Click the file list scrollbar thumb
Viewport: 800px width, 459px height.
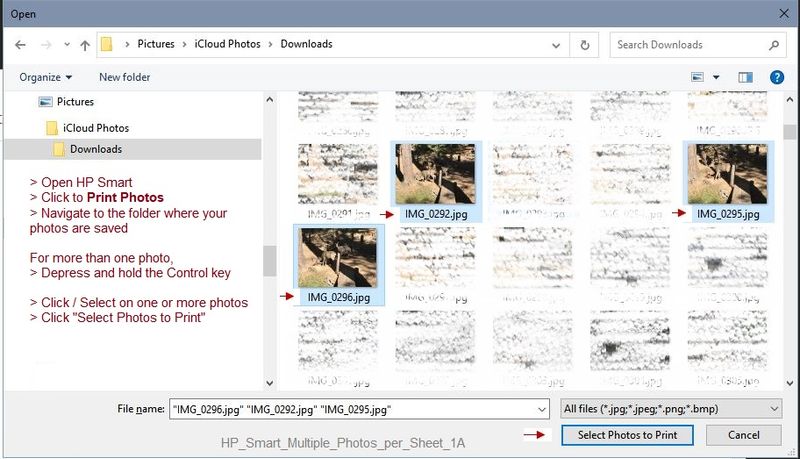click(x=790, y=132)
